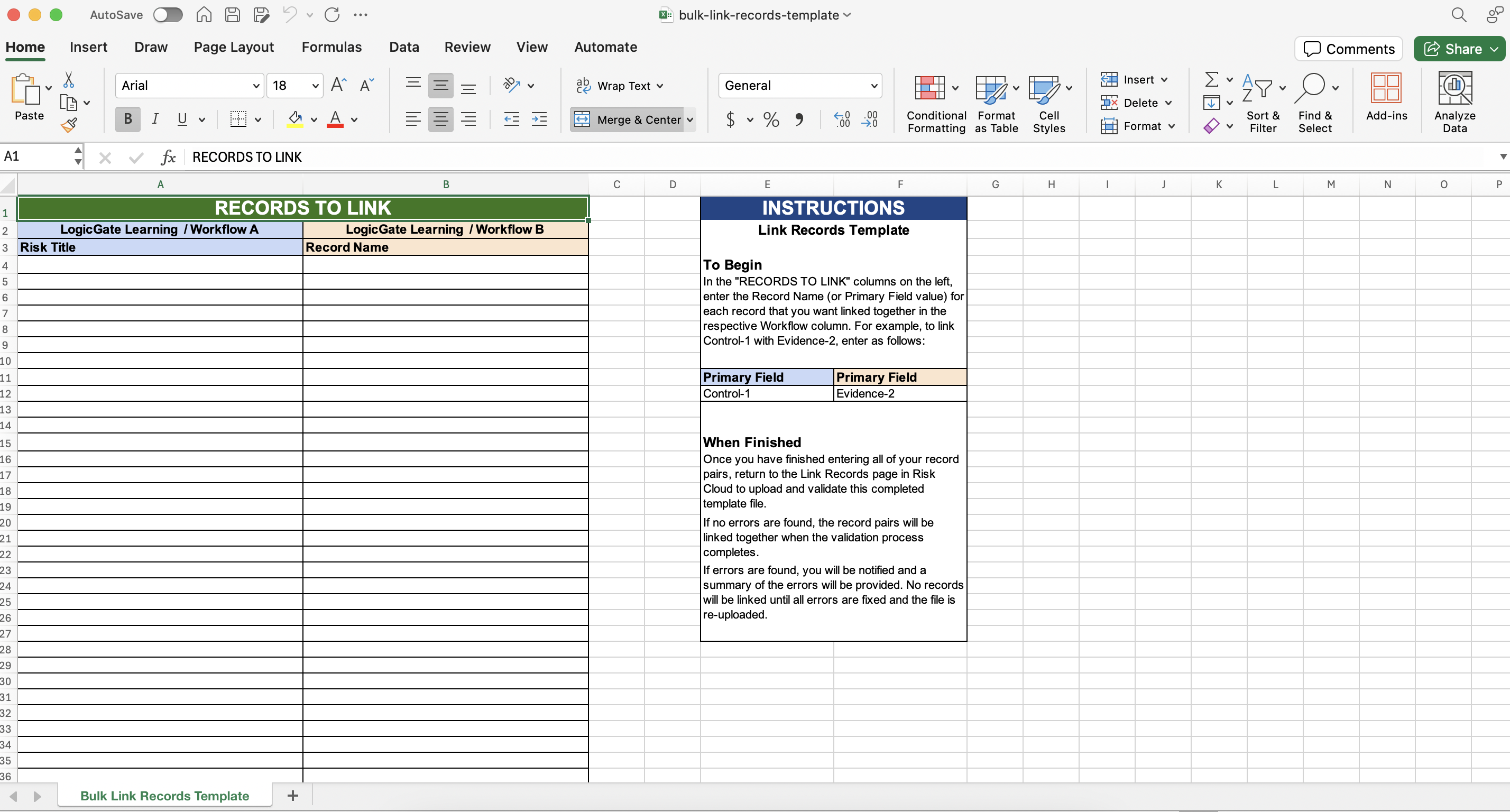Open the Page Layout tab
The height and width of the screenshot is (812, 1510).
[234, 47]
